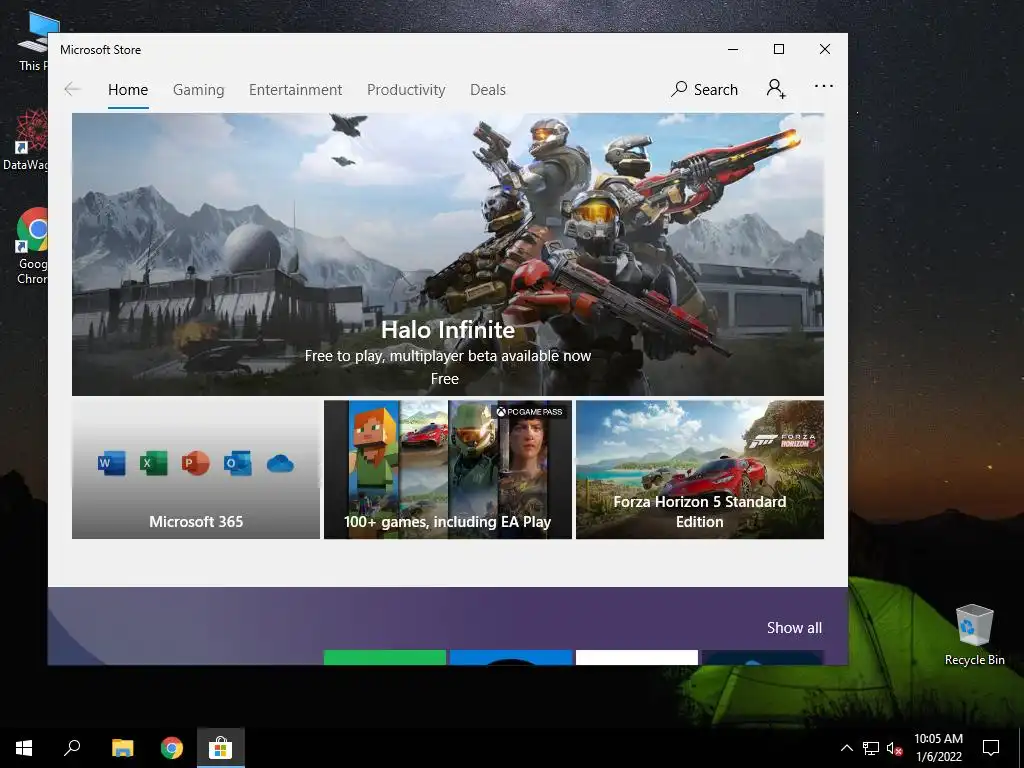Show hidden system tray icons

pyautogui.click(x=846, y=748)
